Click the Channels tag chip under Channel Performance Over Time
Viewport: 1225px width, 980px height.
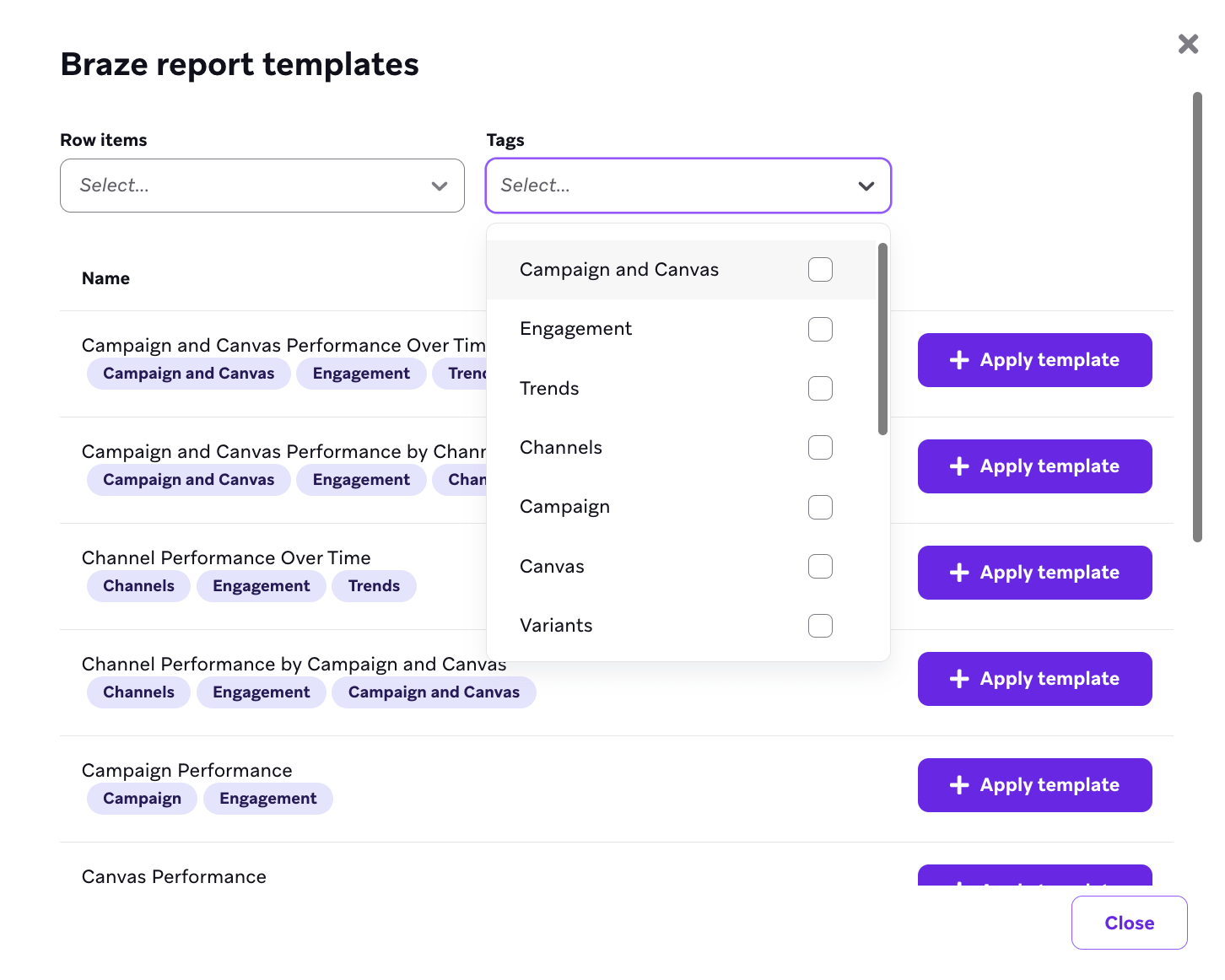pos(138,586)
